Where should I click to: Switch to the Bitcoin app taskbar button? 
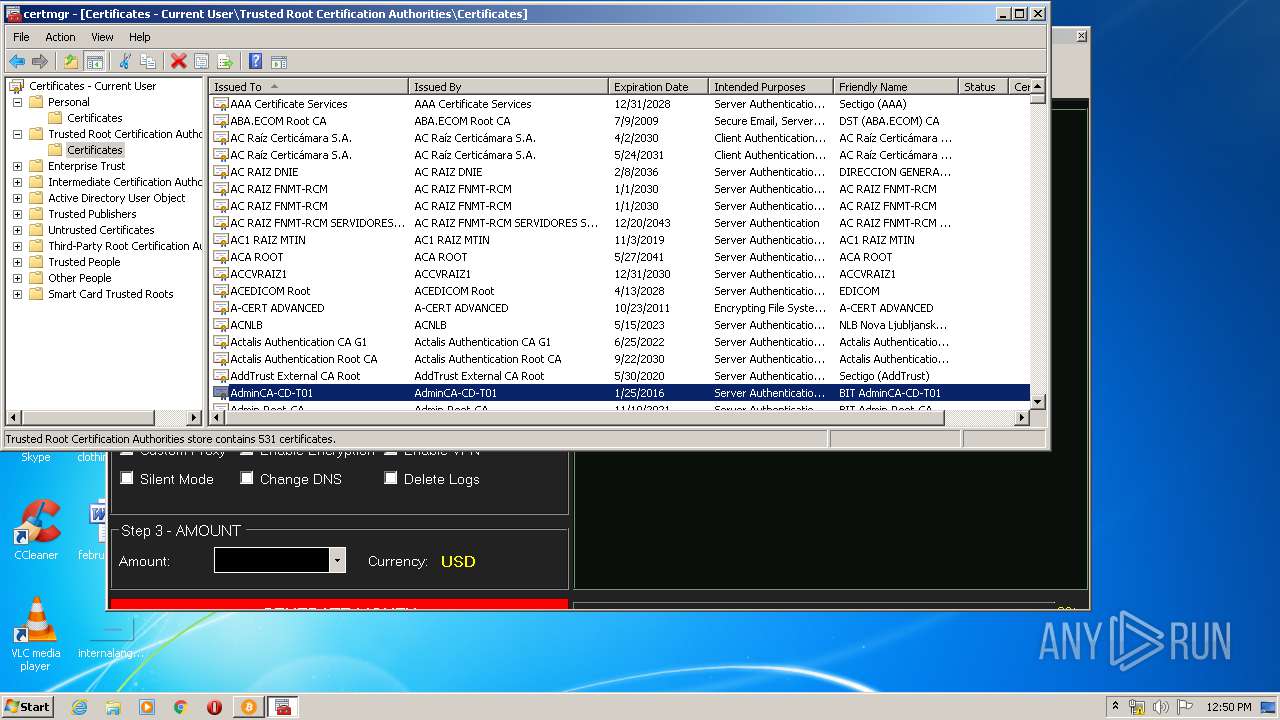pos(248,707)
